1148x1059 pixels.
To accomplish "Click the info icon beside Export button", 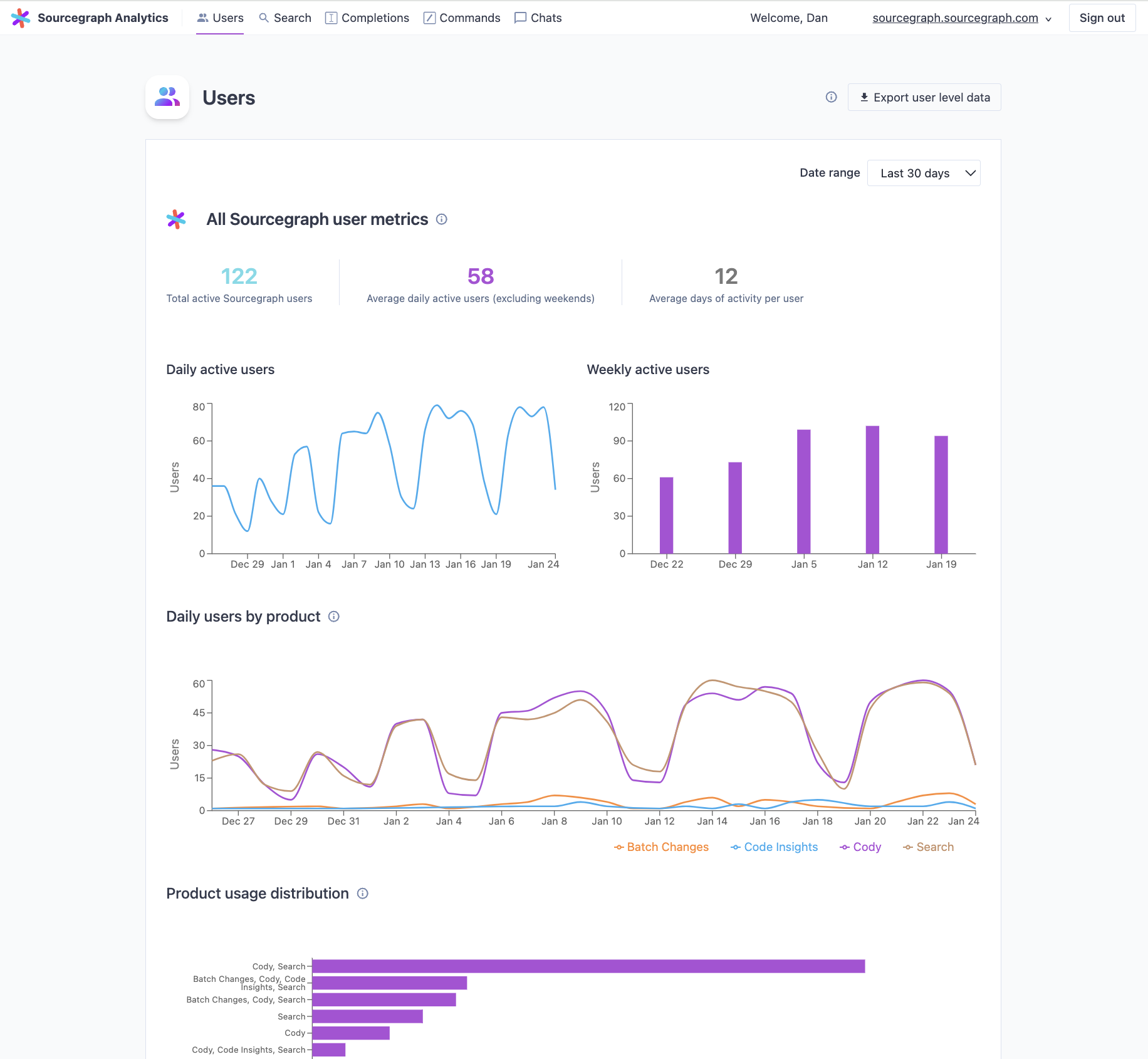I will pos(831,97).
